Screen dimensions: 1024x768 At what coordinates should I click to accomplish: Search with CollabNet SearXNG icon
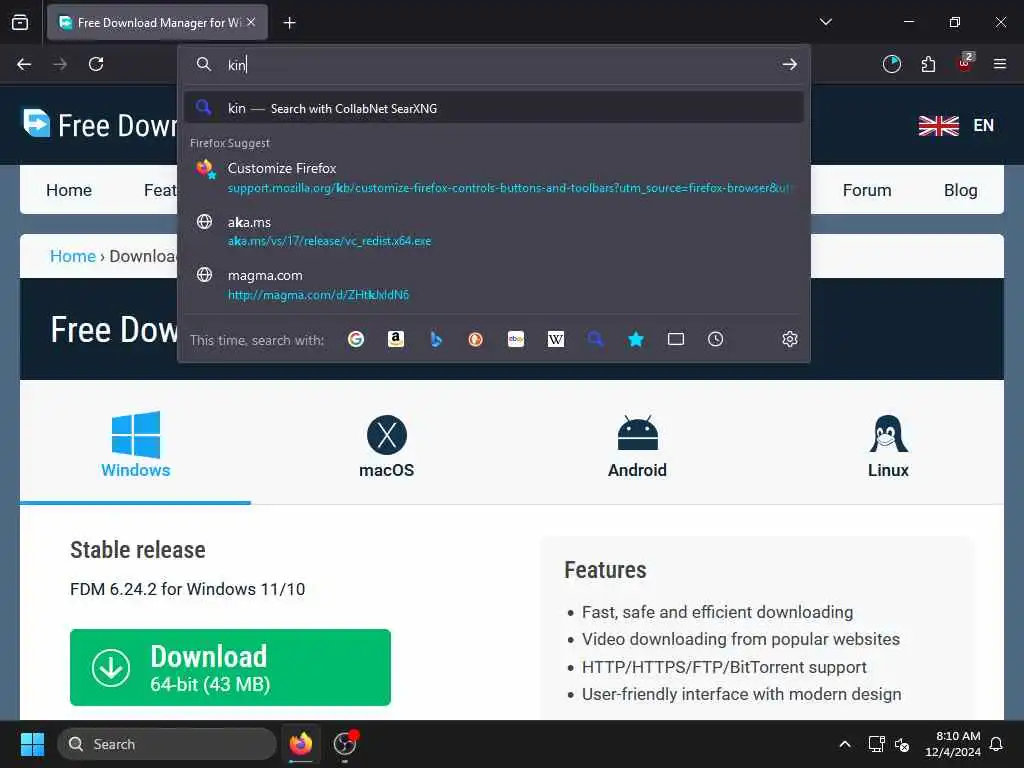596,339
